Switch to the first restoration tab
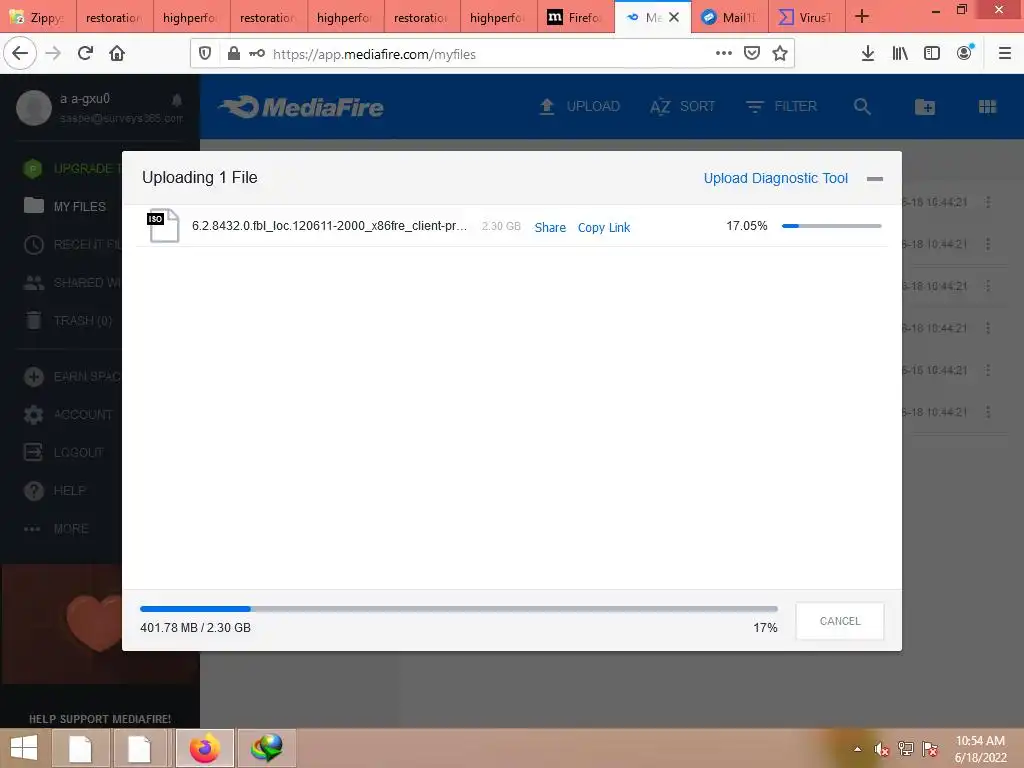1024x768 pixels. pyautogui.click(x=115, y=17)
